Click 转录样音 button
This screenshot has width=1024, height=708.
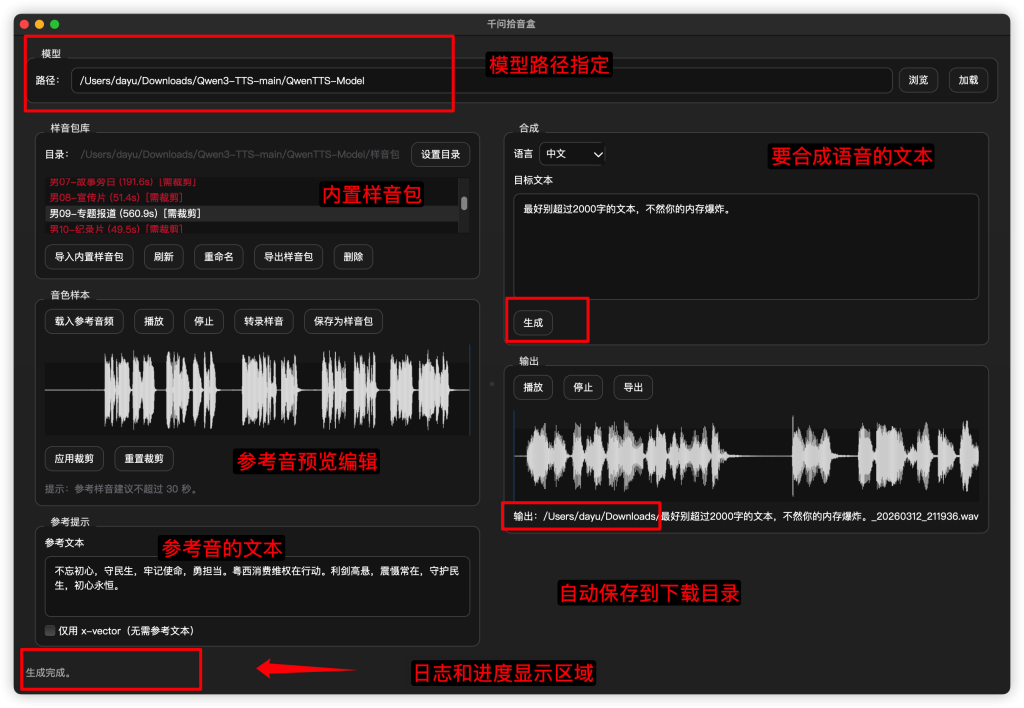point(264,322)
